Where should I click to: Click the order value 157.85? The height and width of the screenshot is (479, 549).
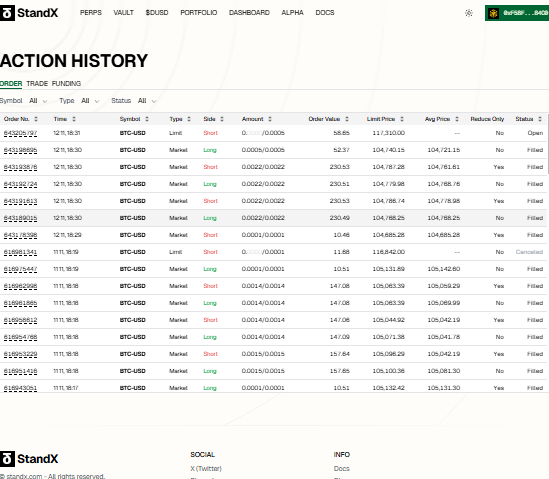click(339, 371)
